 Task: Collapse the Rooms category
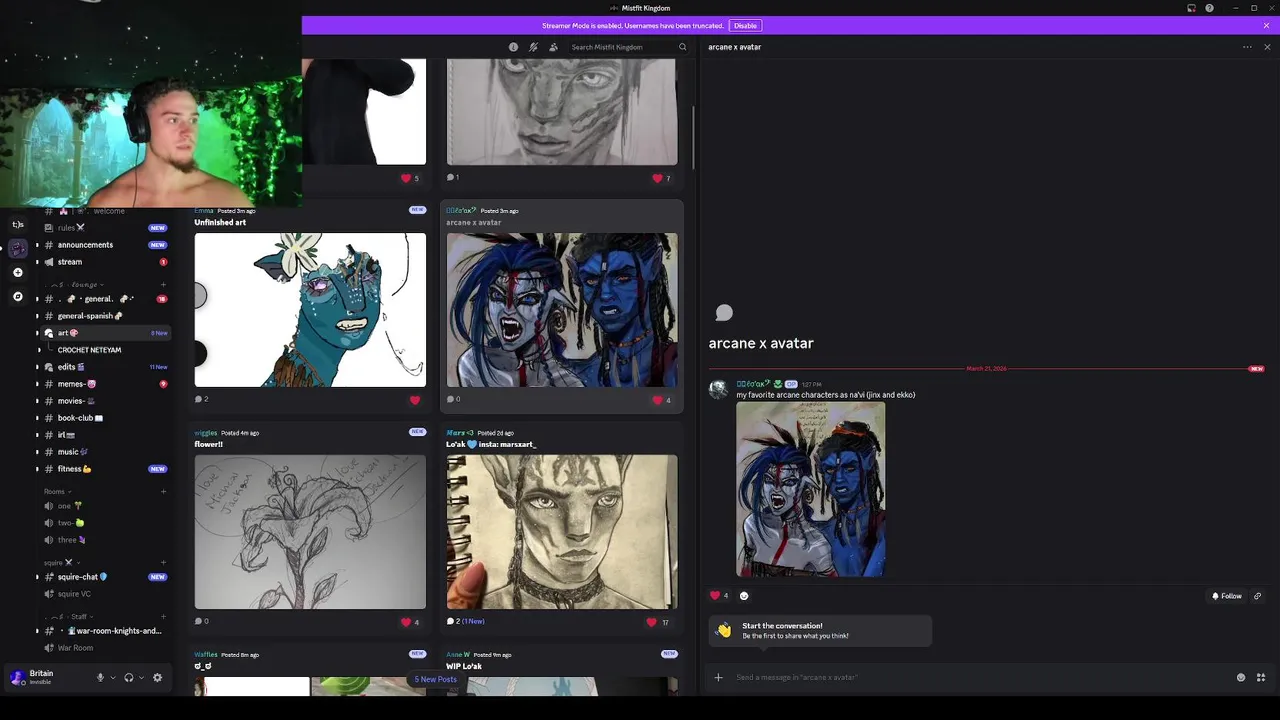click(57, 492)
